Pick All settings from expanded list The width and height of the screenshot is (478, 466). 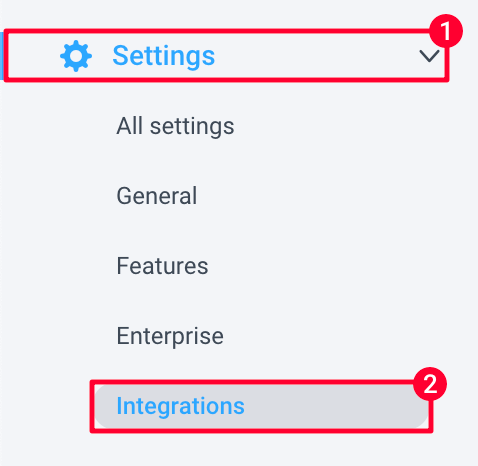175,126
